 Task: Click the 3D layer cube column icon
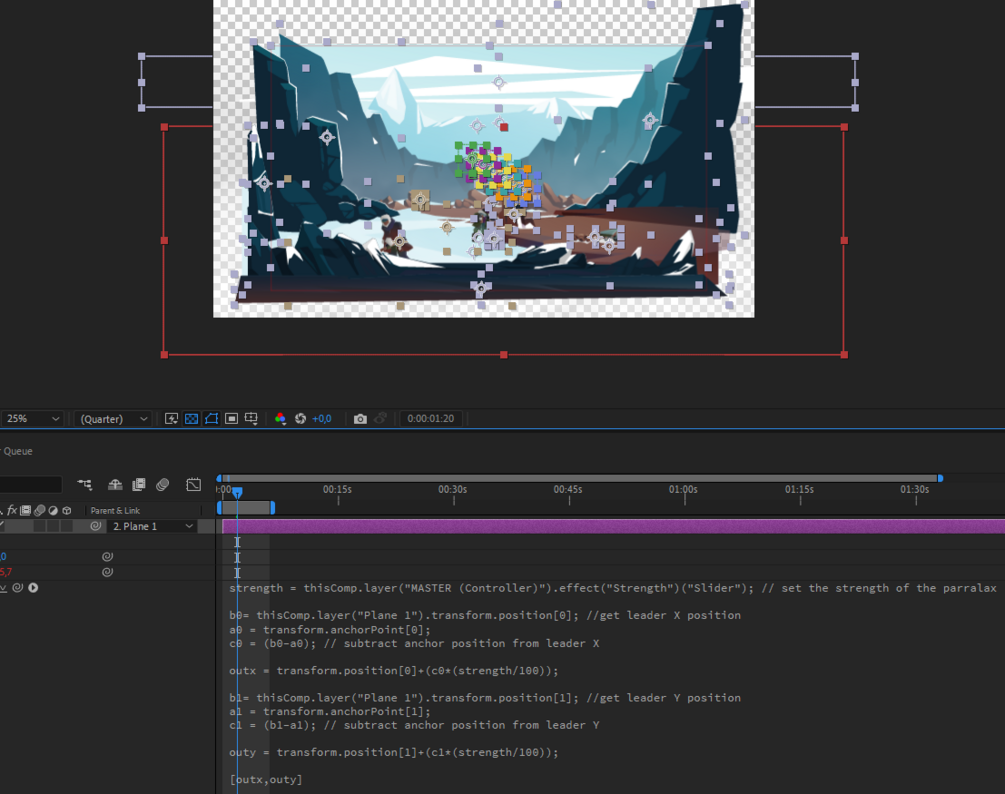(x=67, y=510)
